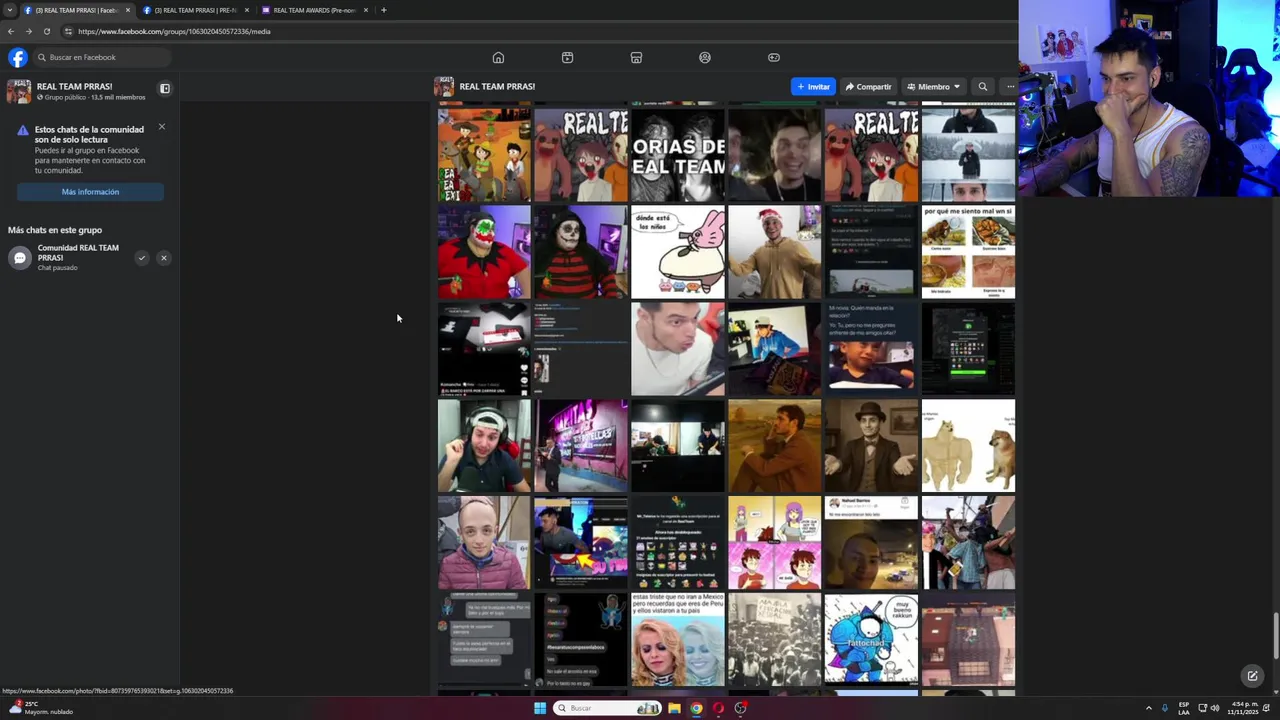This screenshot has height=720, width=1280.
Task: Switch to the REAL TEAM PRRAS PRE-N tab
Action: (195, 10)
